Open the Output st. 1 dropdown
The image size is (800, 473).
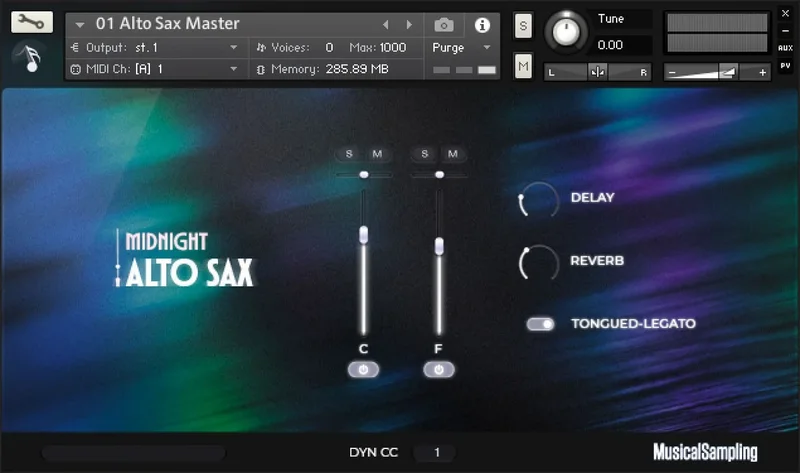pos(234,47)
